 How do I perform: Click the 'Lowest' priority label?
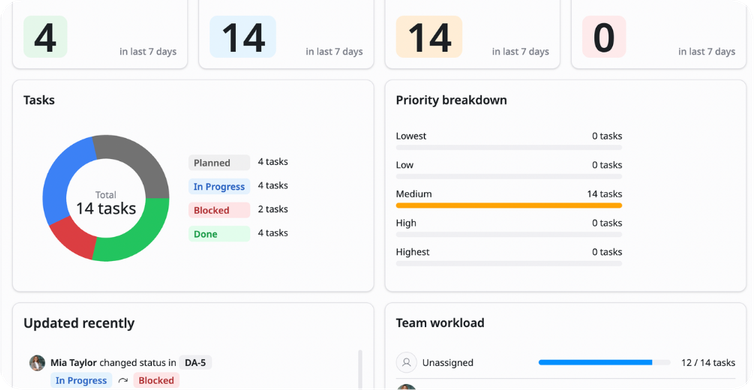(x=411, y=136)
